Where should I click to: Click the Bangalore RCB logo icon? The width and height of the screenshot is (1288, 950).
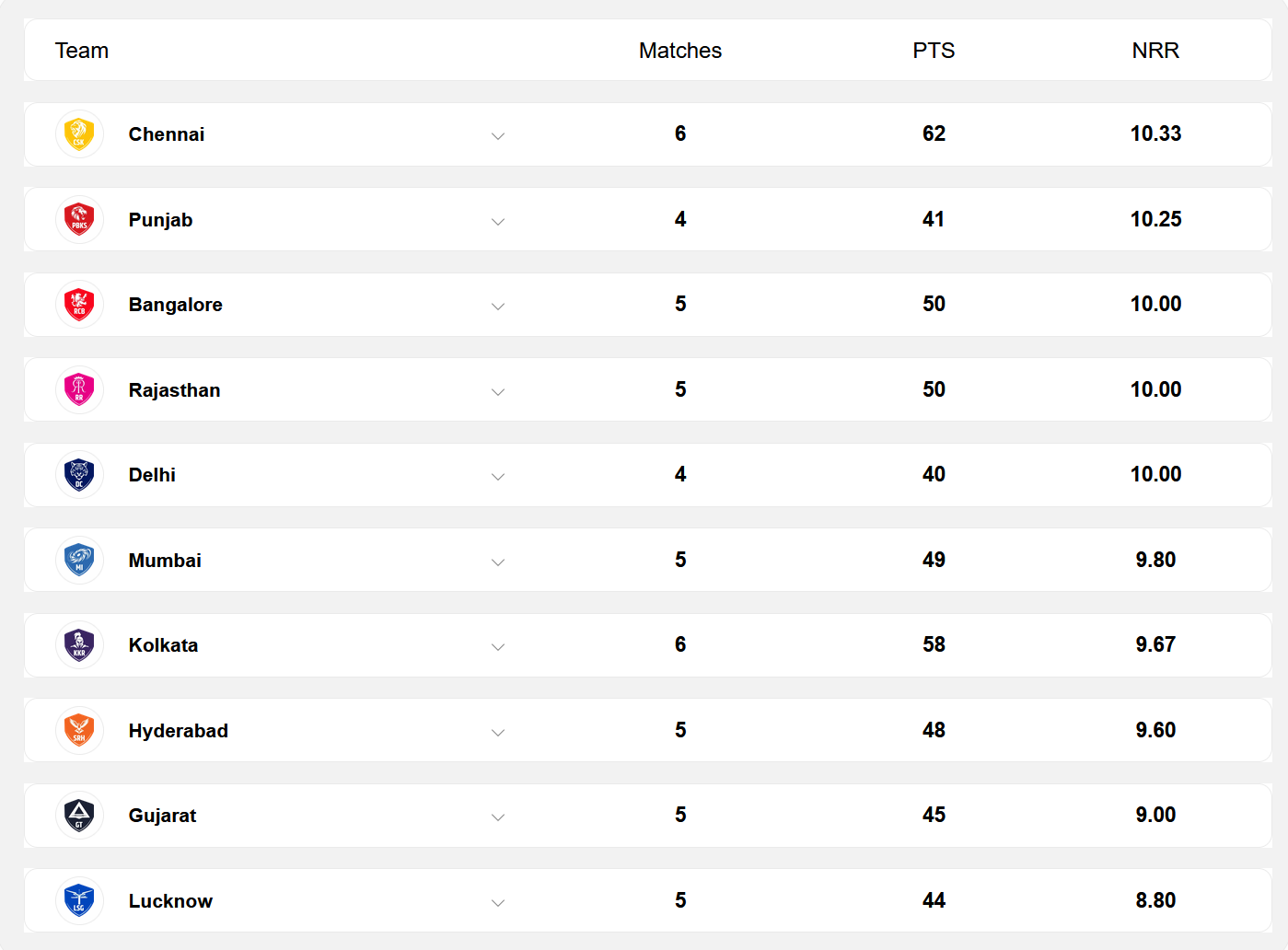coord(79,305)
